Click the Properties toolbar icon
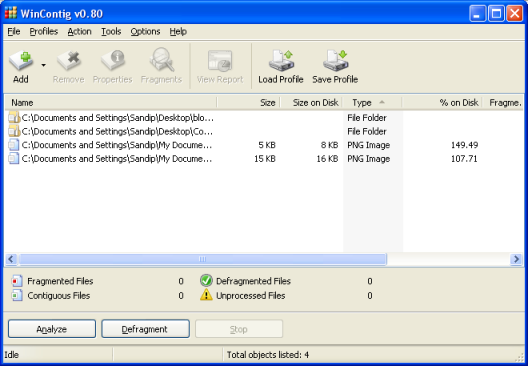 pyautogui.click(x=113, y=61)
